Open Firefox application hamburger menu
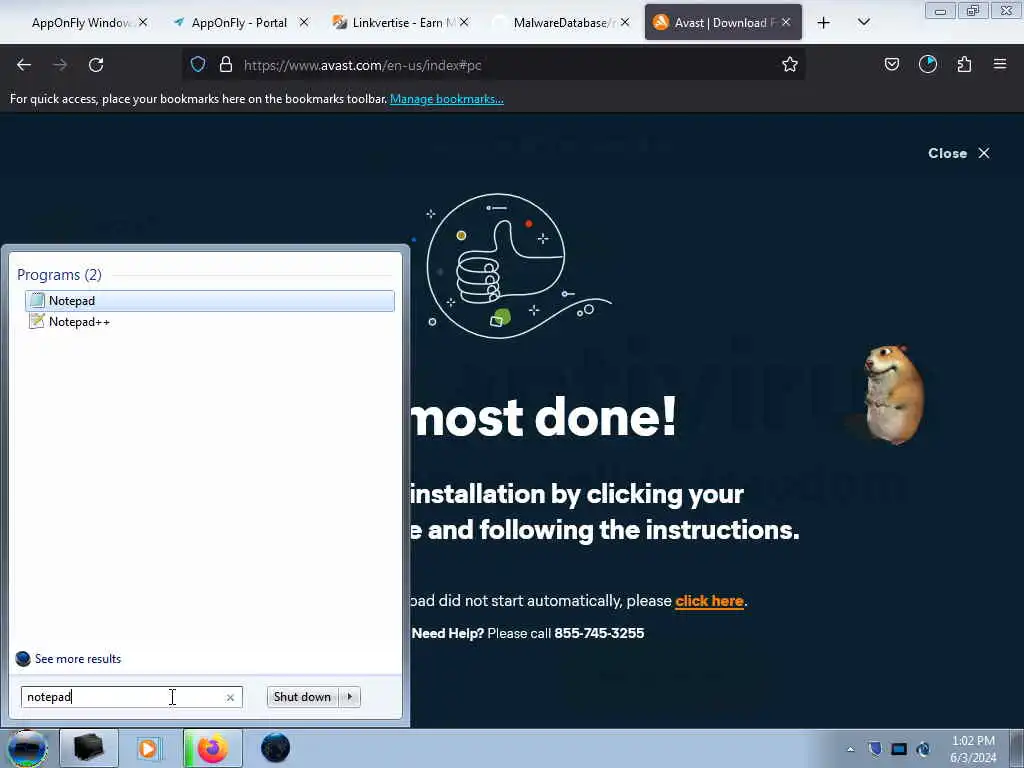The image size is (1024, 768). click(x=1000, y=64)
